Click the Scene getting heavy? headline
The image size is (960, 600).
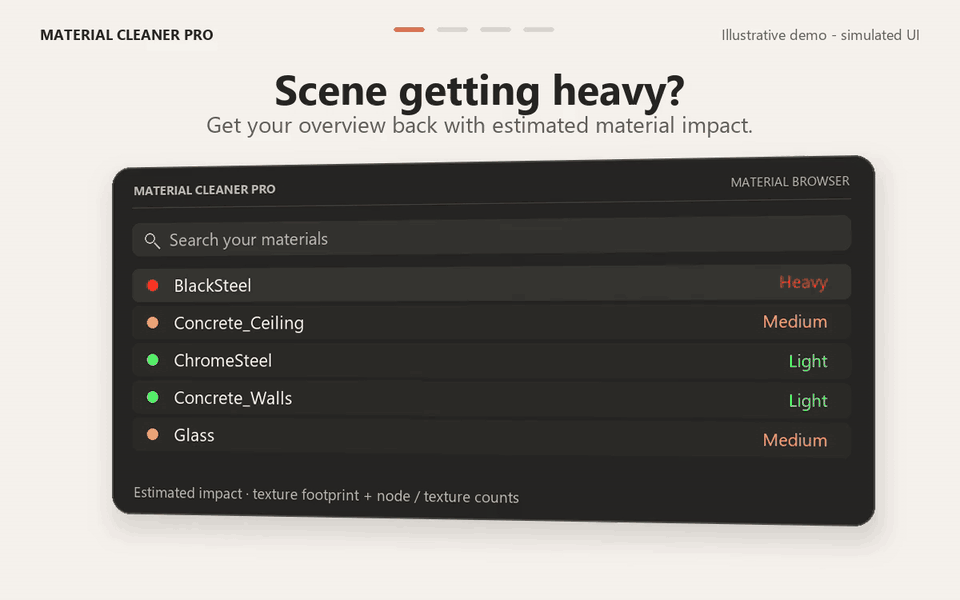[x=479, y=91]
